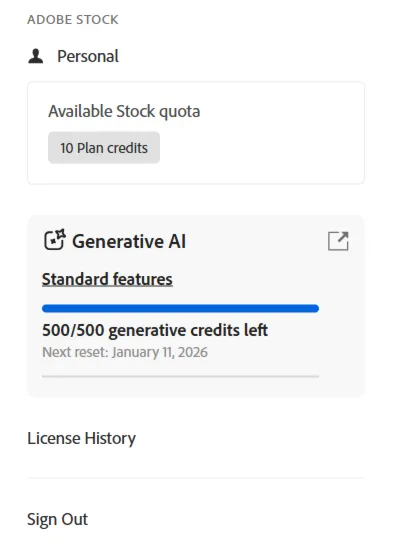Image resolution: width=406 pixels, height=557 pixels.
Task: Click the 10 Plan credits badge
Action: (x=104, y=148)
